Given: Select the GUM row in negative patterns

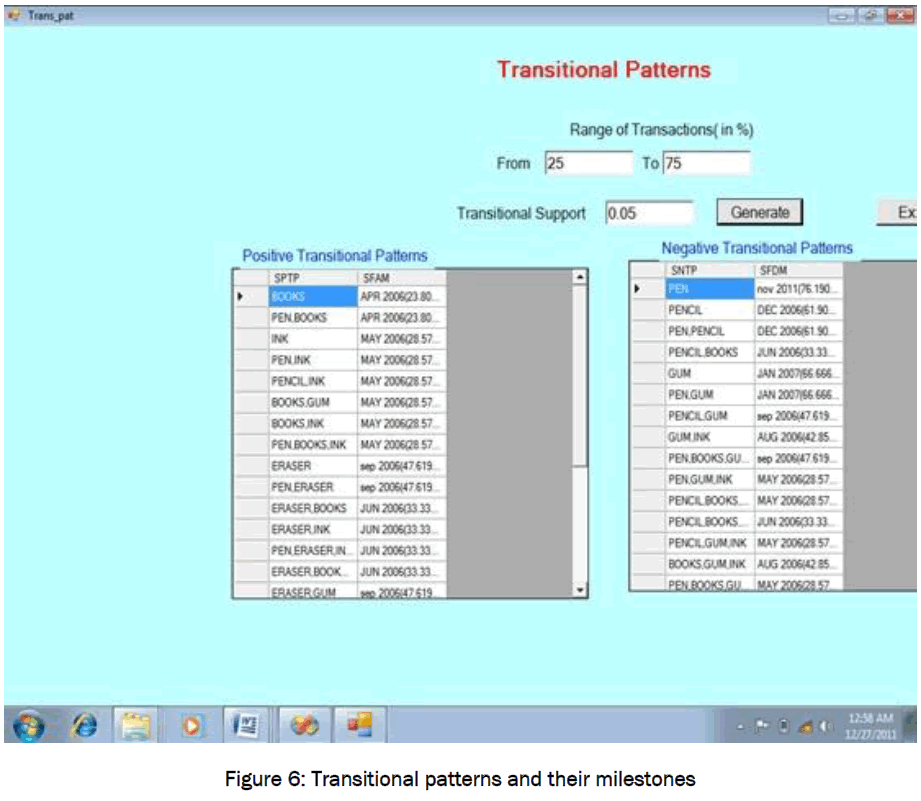Looking at the screenshot, I should point(709,373).
